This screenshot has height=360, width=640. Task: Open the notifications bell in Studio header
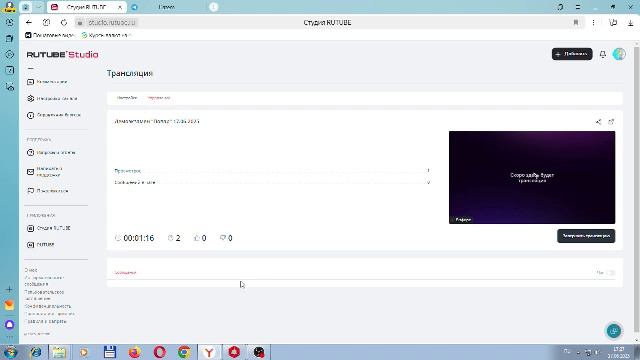[x=602, y=54]
